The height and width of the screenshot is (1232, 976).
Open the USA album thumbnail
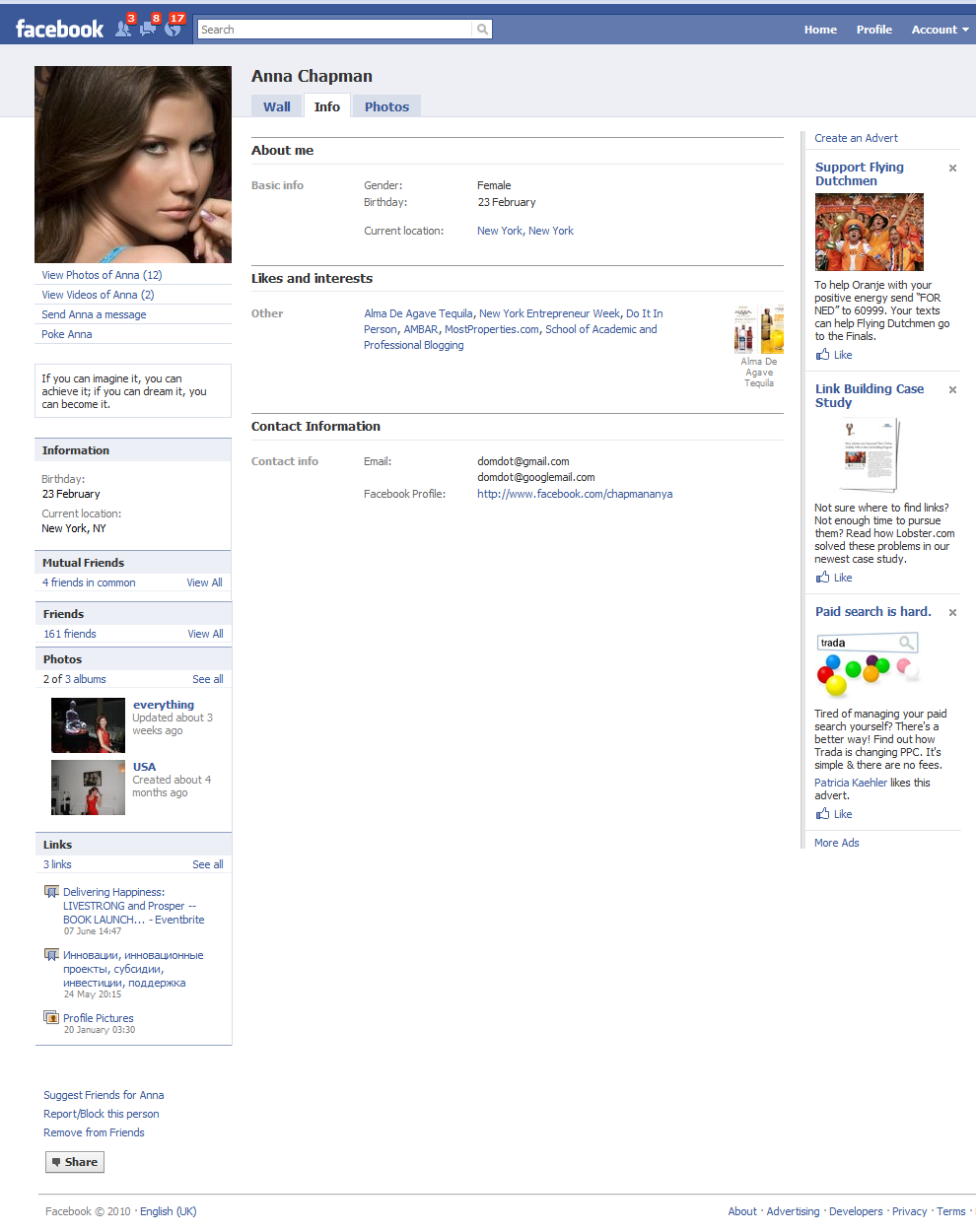88,787
